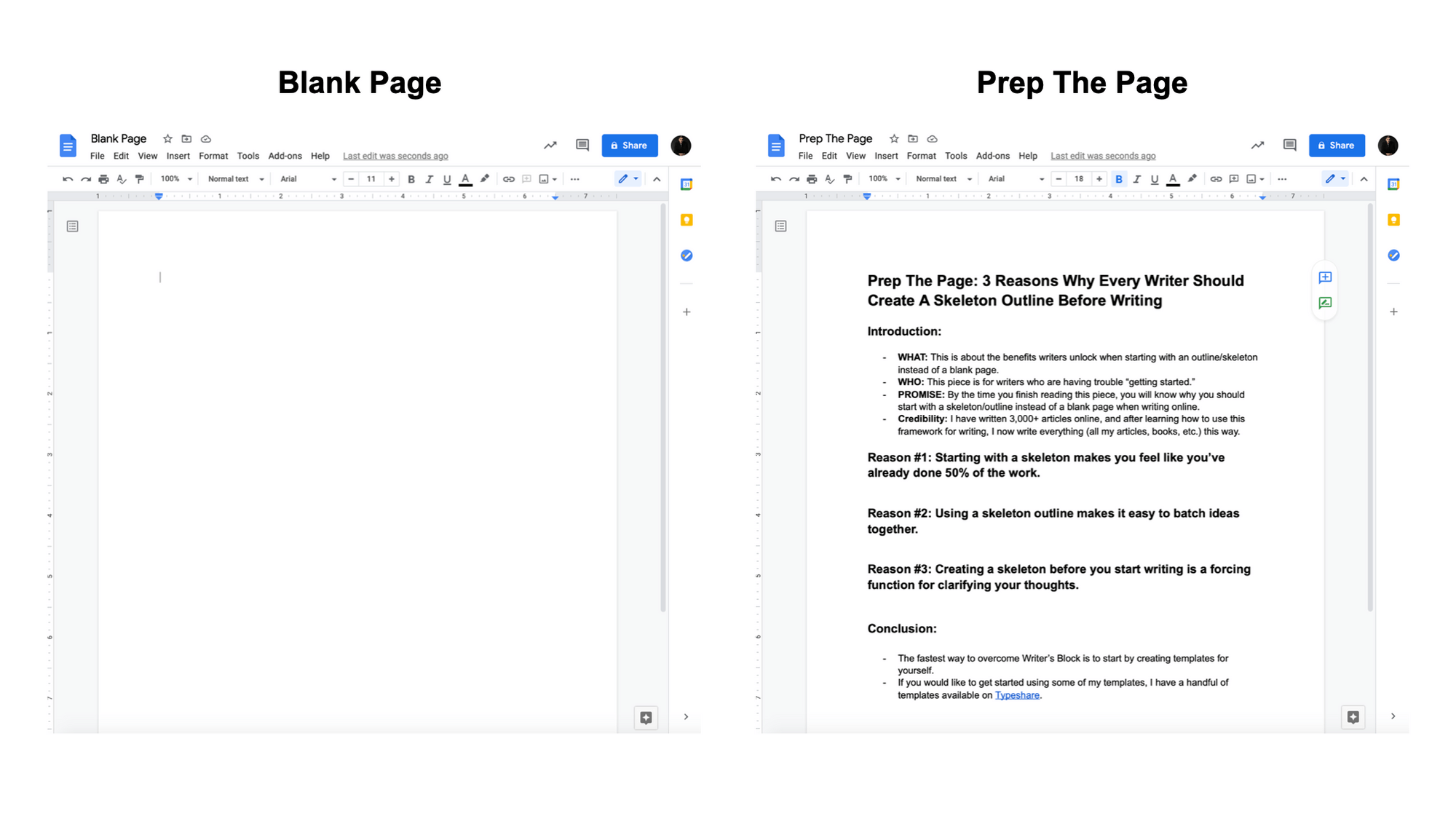Open comment history in Prep The Page window

[x=1289, y=145]
